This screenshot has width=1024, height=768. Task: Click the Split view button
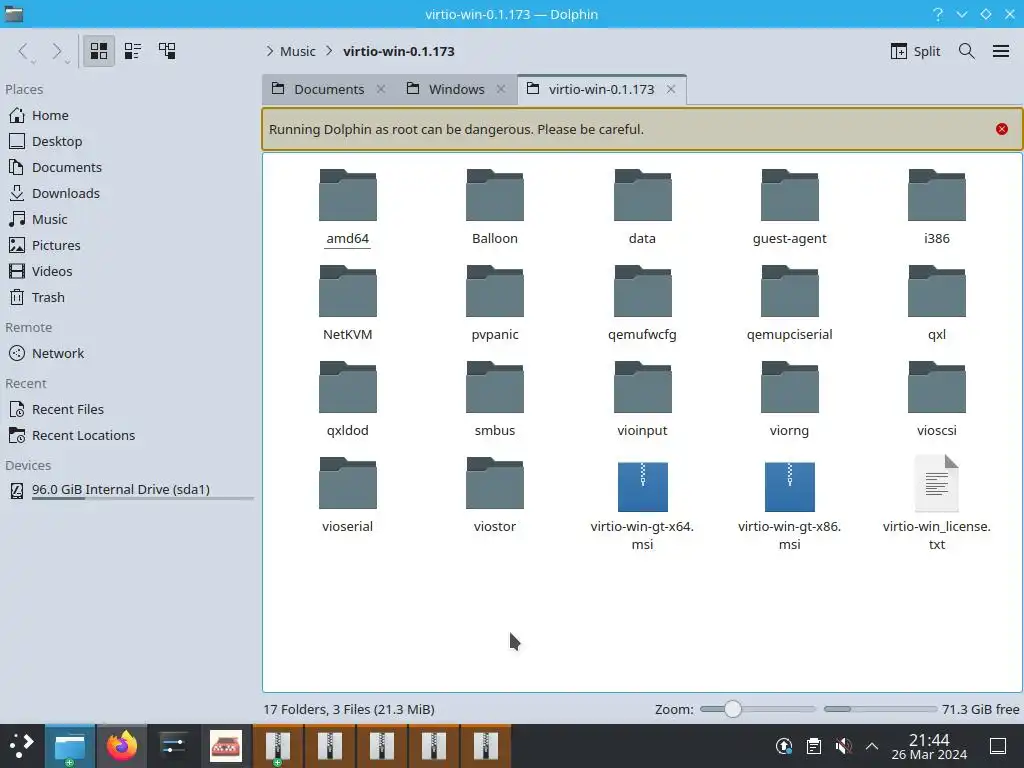915,51
